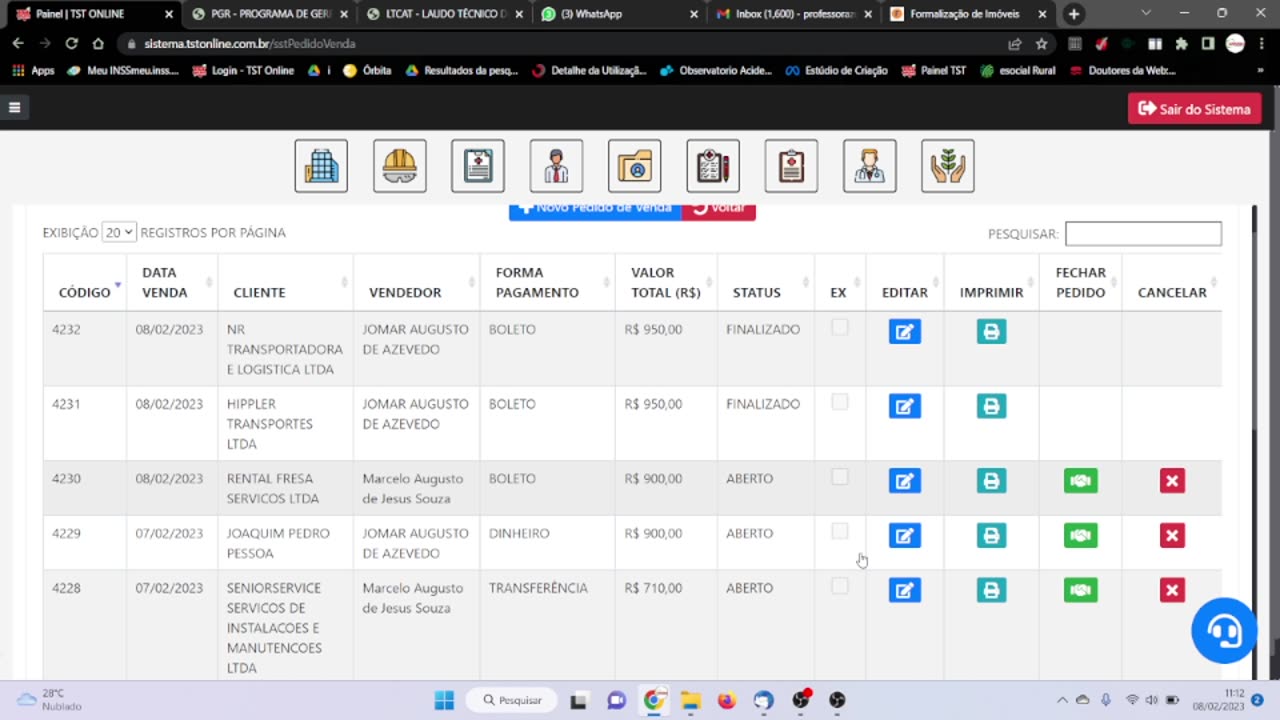Open the employee with tie icon
The height and width of the screenshot is (720, 1280).
pos(556,166)
